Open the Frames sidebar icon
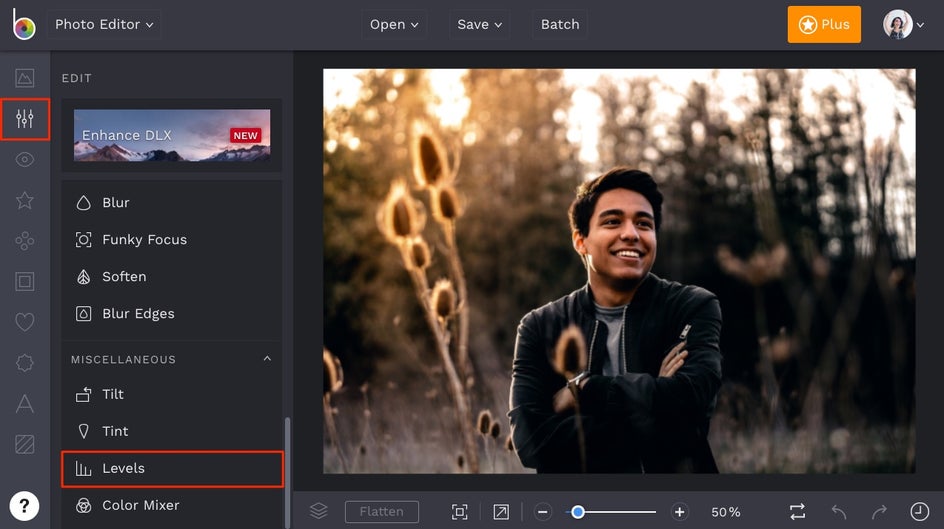 (25, 281)
